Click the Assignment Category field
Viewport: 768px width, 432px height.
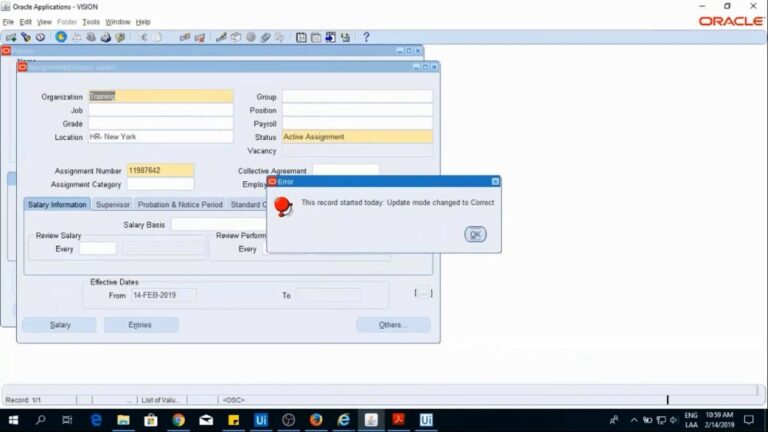tap(161, 184)
